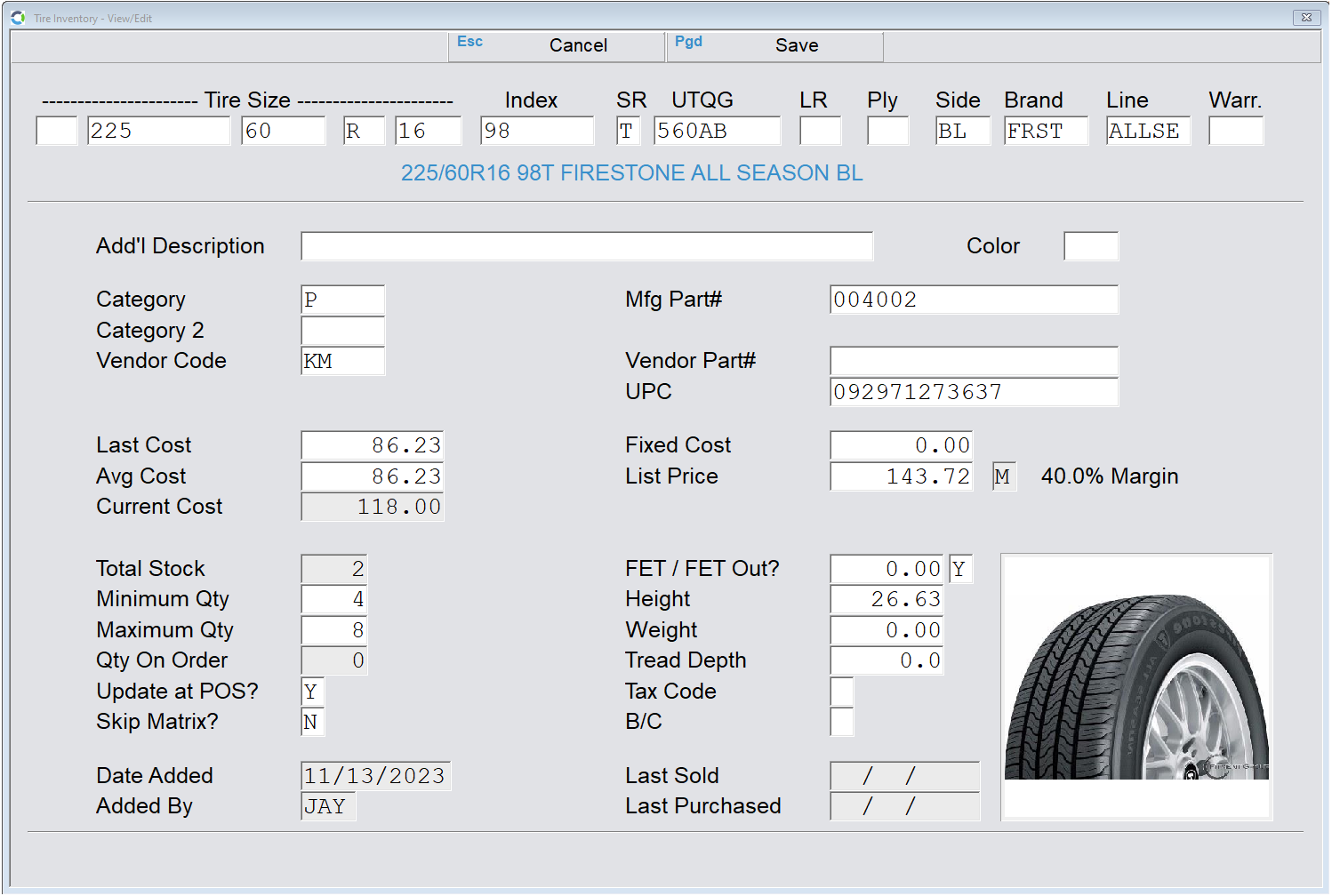Edit the FET amount field 0.00

(x=887, y=569)
